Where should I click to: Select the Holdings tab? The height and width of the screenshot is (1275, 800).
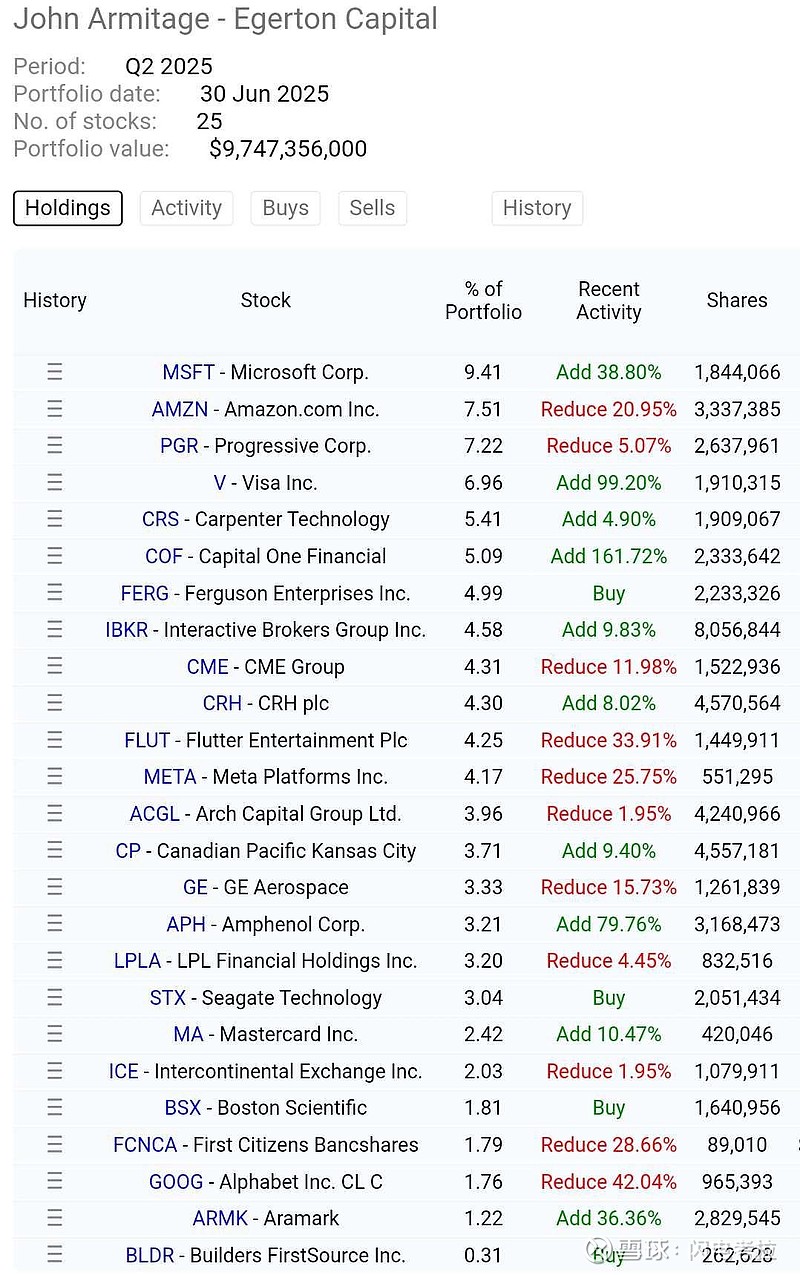[68, 208]
